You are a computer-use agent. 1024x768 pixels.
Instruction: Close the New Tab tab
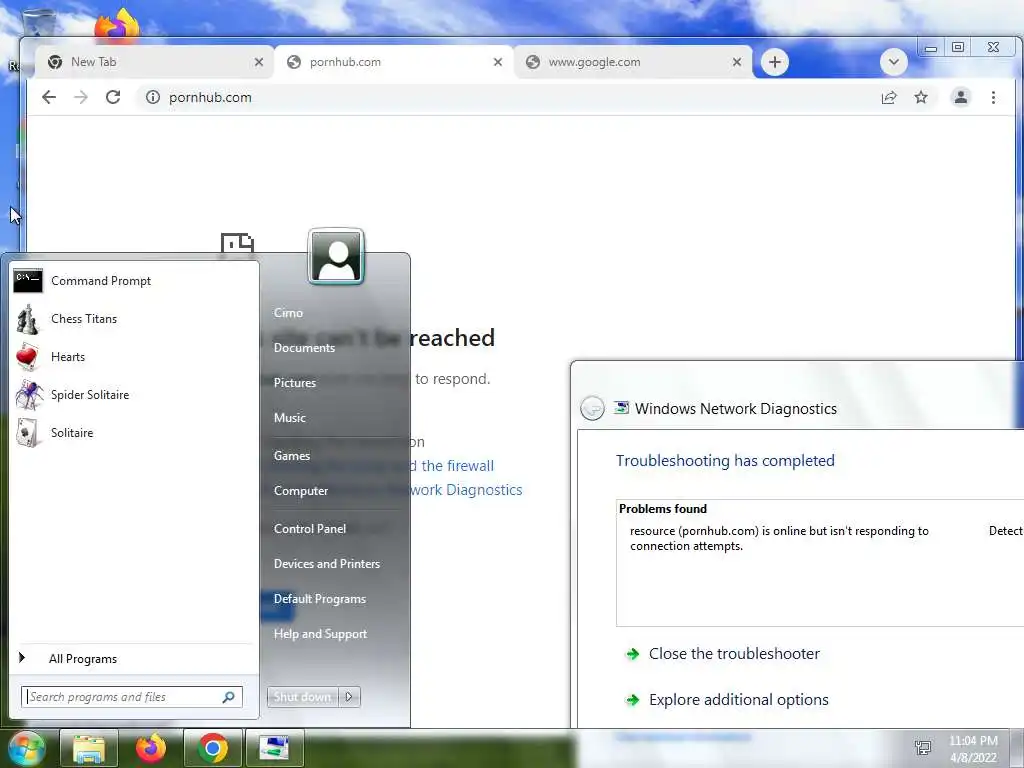pyautogui.click(x=259, y=62)
